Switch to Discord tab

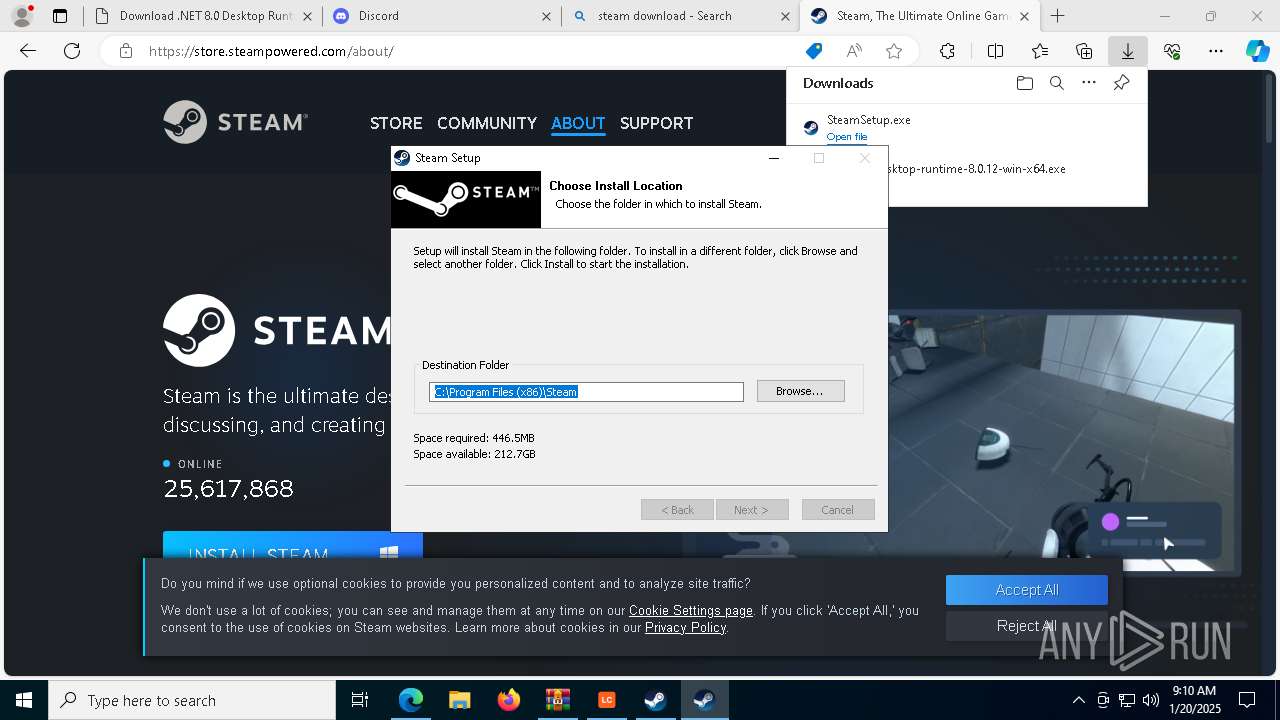pos(441,16)
